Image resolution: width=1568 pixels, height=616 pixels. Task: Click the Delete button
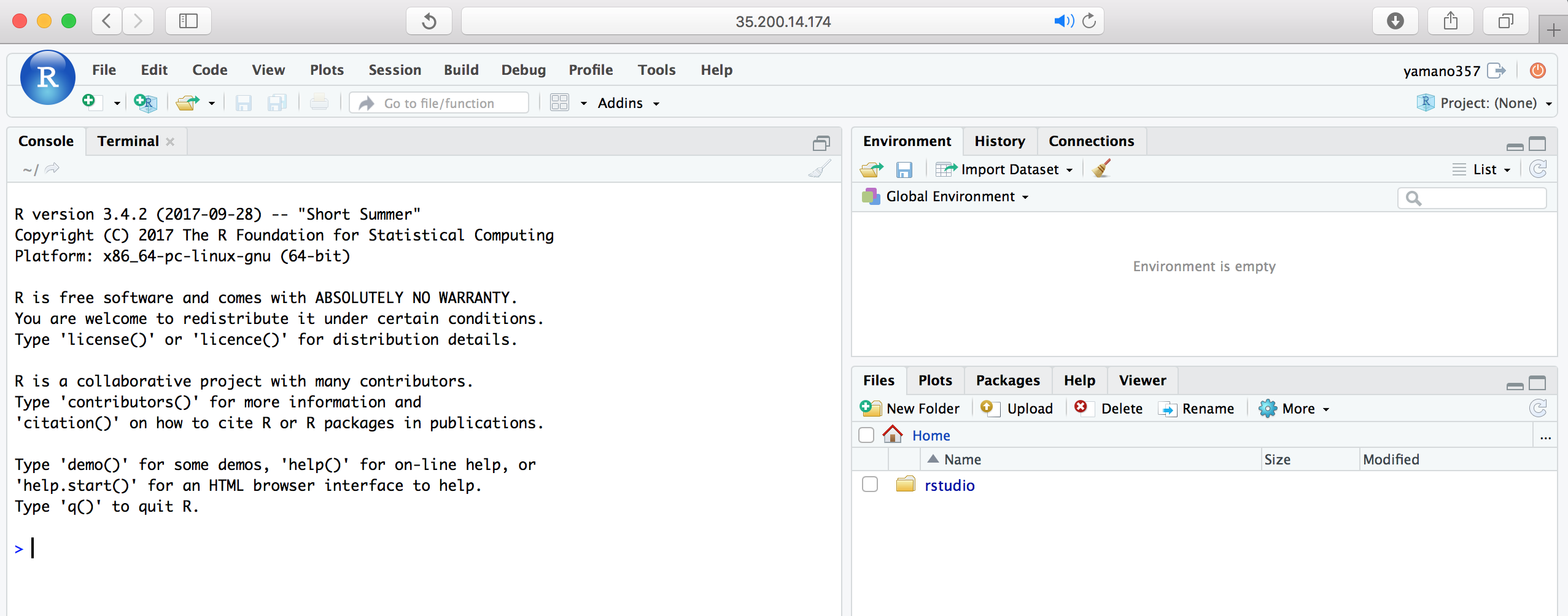(x=1109, y=409)
